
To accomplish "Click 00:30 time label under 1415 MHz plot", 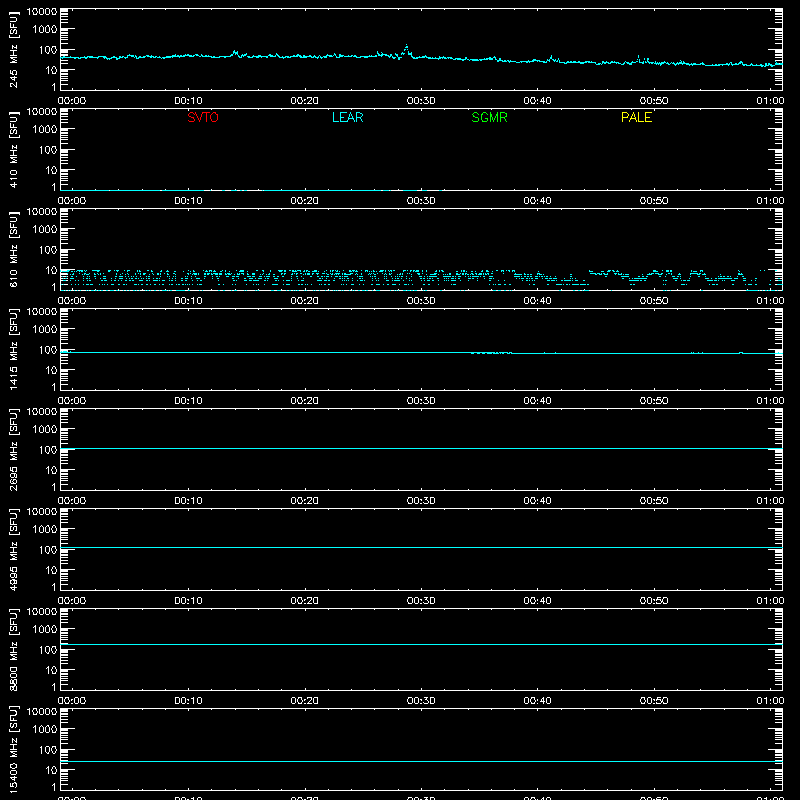I will (x=421, y=401).
